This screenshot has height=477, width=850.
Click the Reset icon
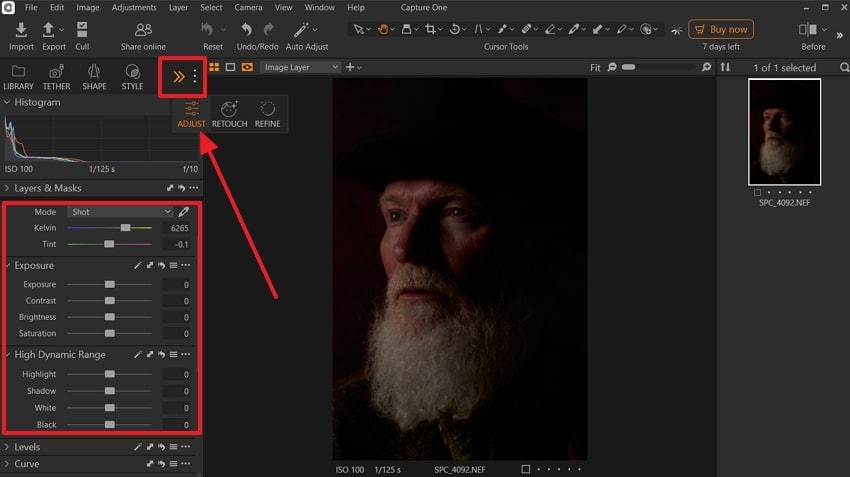(x=207, y=29)
